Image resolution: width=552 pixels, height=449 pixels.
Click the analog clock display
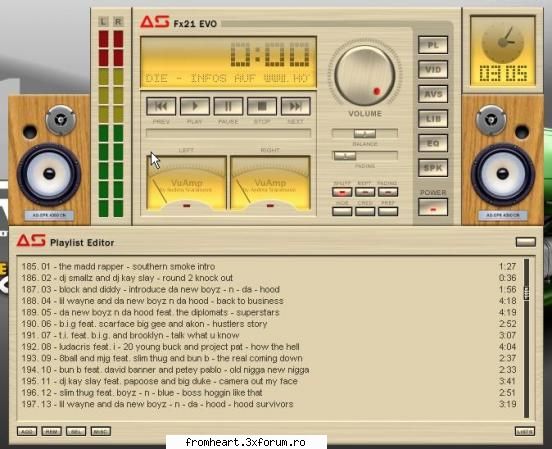[502, 43]
